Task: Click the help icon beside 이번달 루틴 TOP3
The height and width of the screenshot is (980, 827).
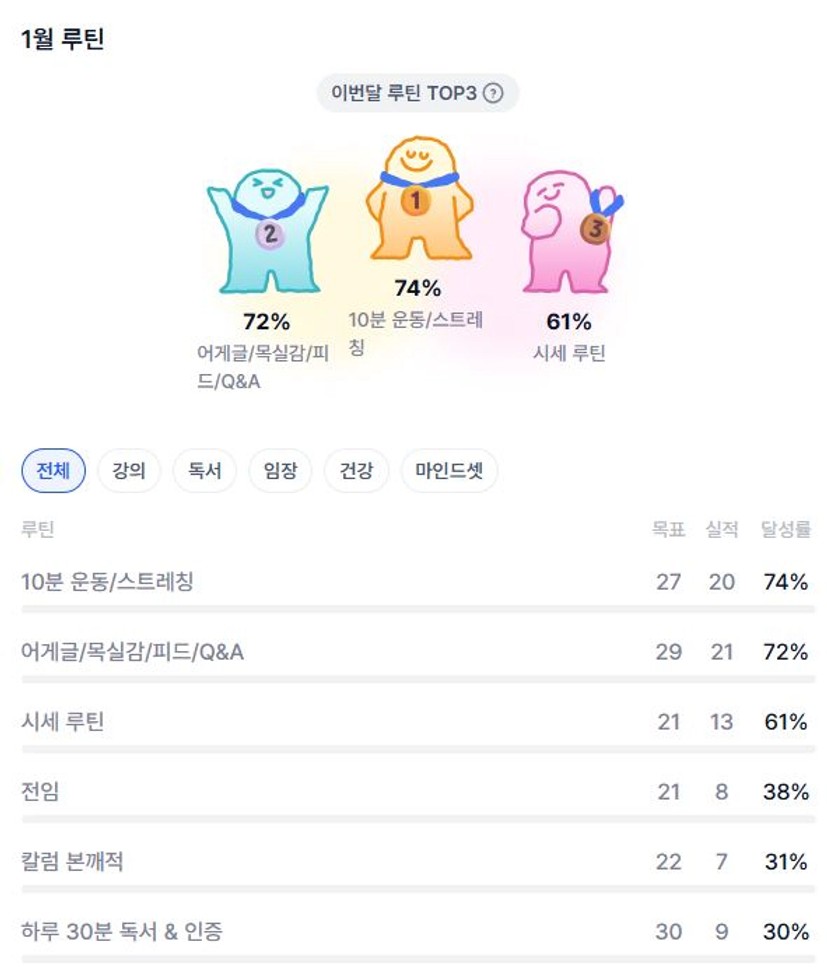Action: pos(492,93)
